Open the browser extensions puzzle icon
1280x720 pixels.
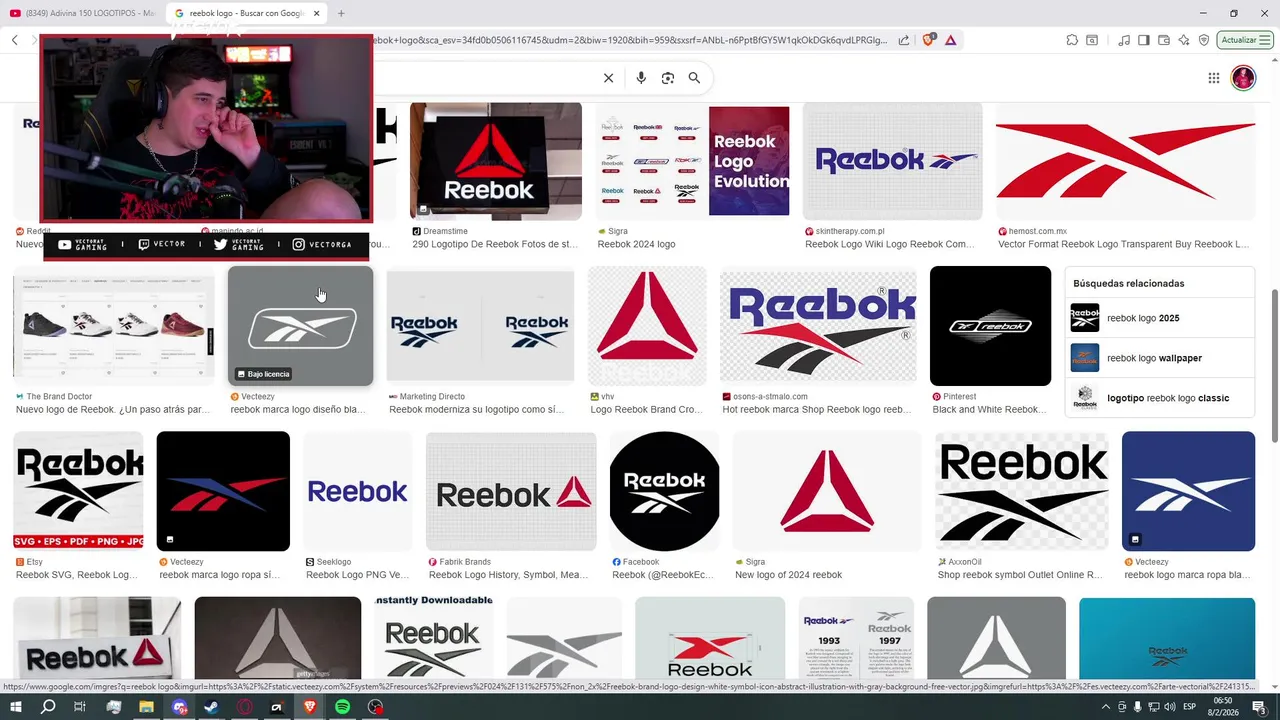click(1072, 40)
